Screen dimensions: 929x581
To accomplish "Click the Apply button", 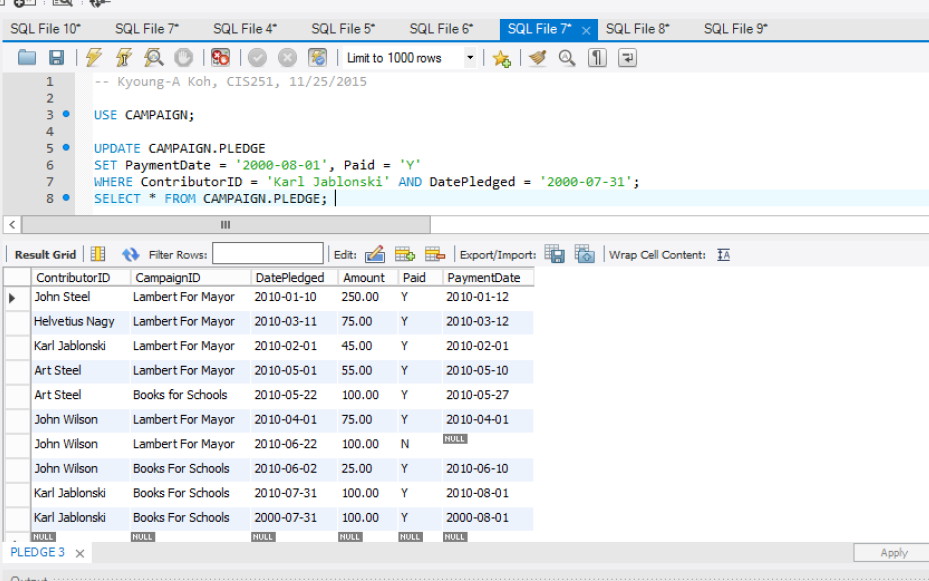I will click(x=893, y=553).
